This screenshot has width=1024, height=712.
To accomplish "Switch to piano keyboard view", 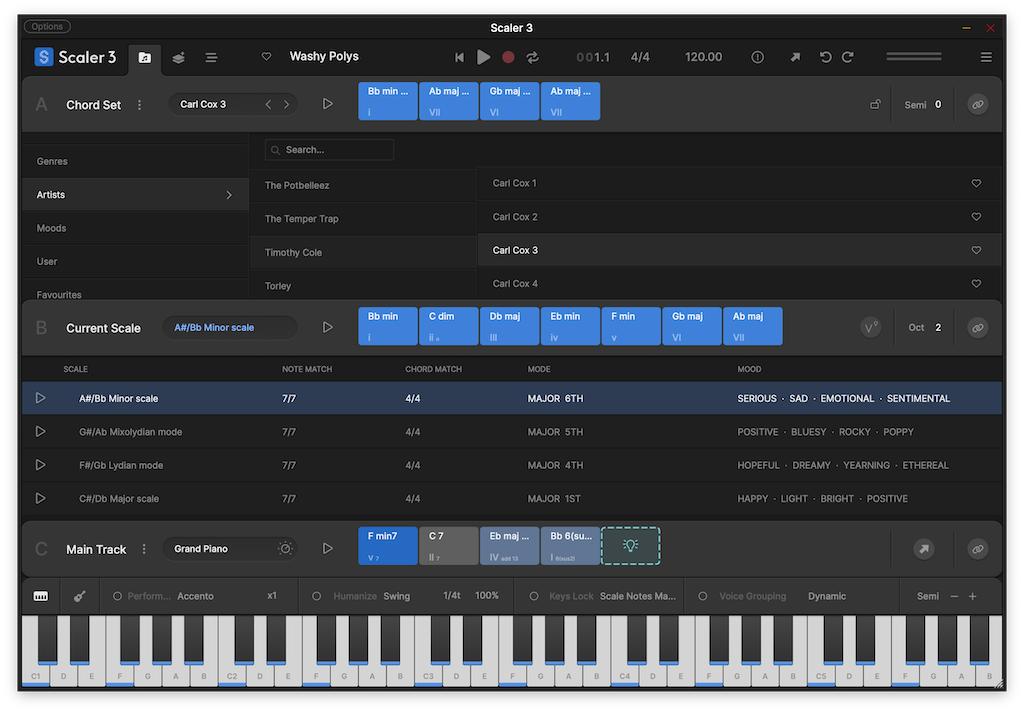I will [x=40, y=596].
